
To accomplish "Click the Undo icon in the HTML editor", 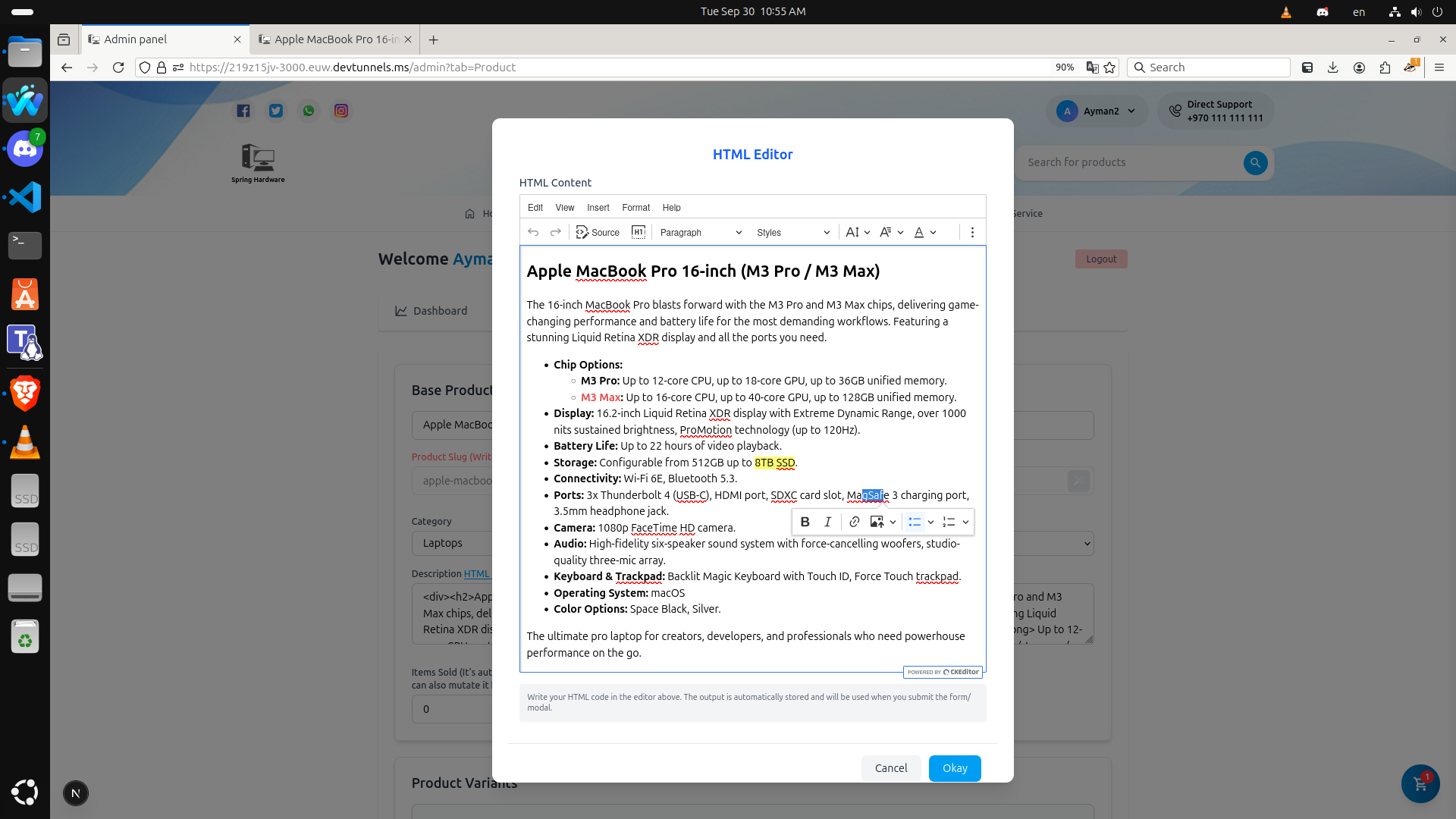I will pos(533,232).
